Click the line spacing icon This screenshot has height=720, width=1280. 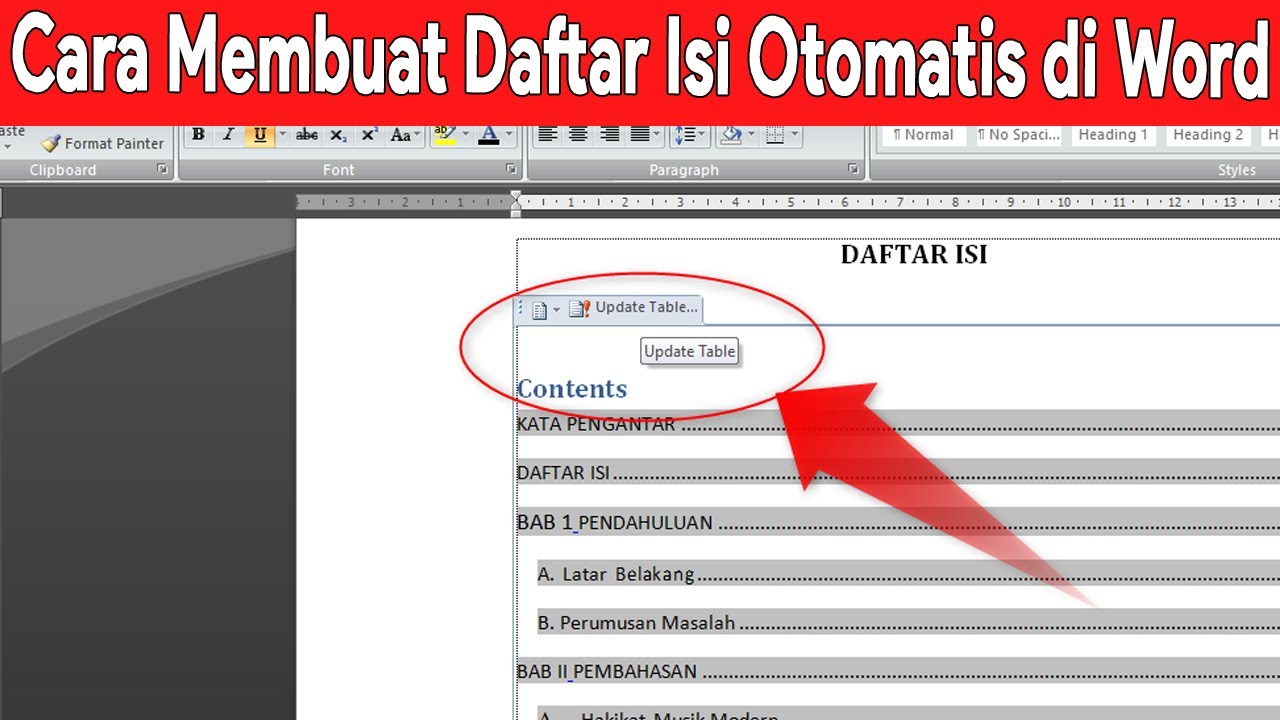tap(687, 135)
